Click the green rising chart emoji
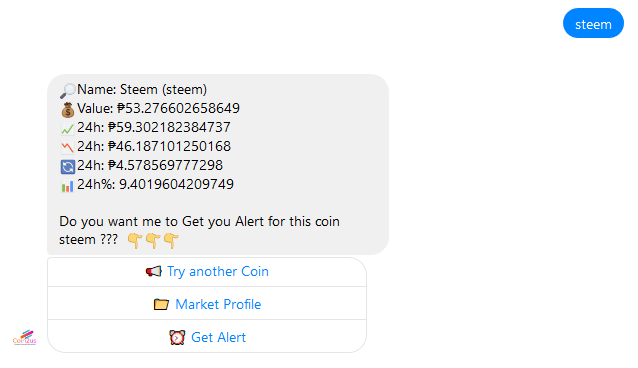The image size is (638, 368). [68, 129]
